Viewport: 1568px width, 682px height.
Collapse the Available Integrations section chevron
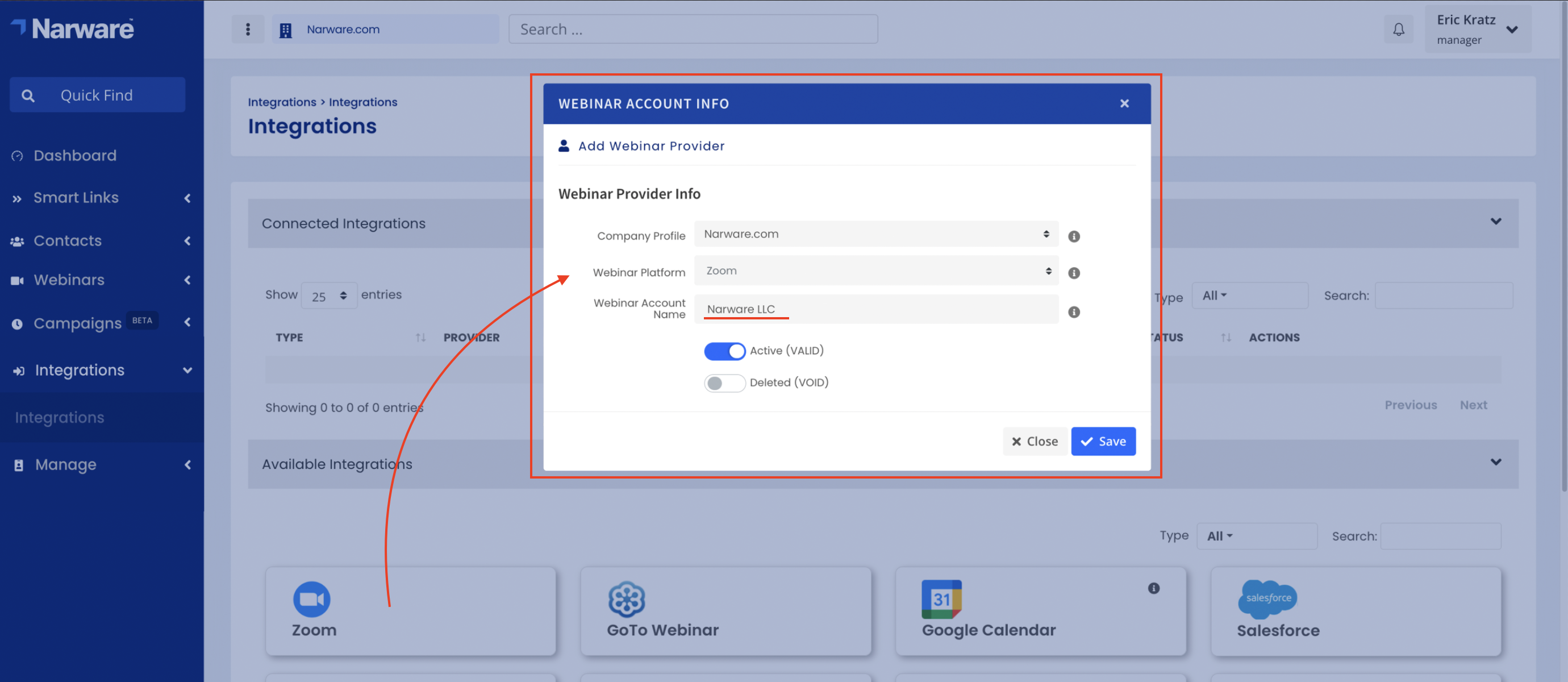point(1495,462)
